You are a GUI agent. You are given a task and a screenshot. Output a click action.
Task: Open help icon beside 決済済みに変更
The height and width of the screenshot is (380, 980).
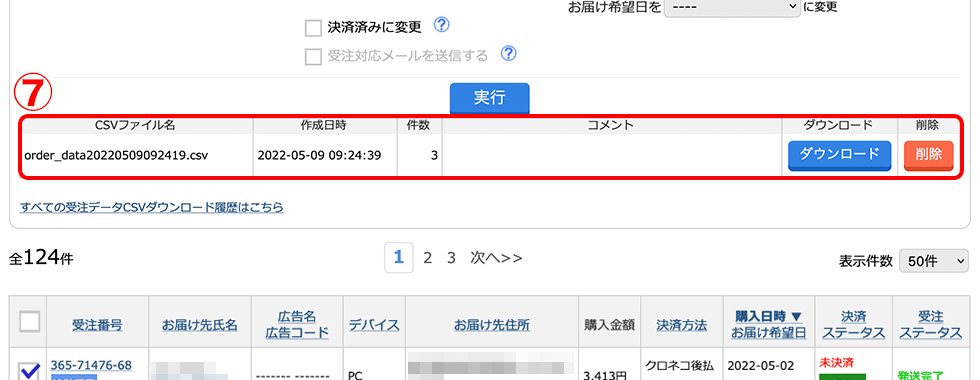442,25
